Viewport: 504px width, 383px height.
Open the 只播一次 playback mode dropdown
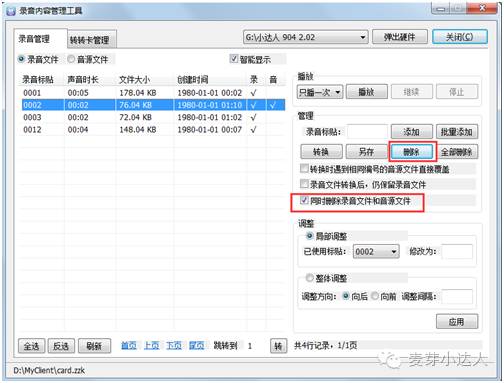click(x=319, y=92)
